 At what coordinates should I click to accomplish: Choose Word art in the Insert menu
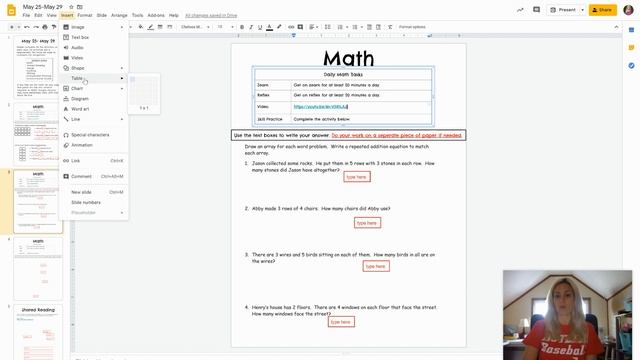[93, 109]
